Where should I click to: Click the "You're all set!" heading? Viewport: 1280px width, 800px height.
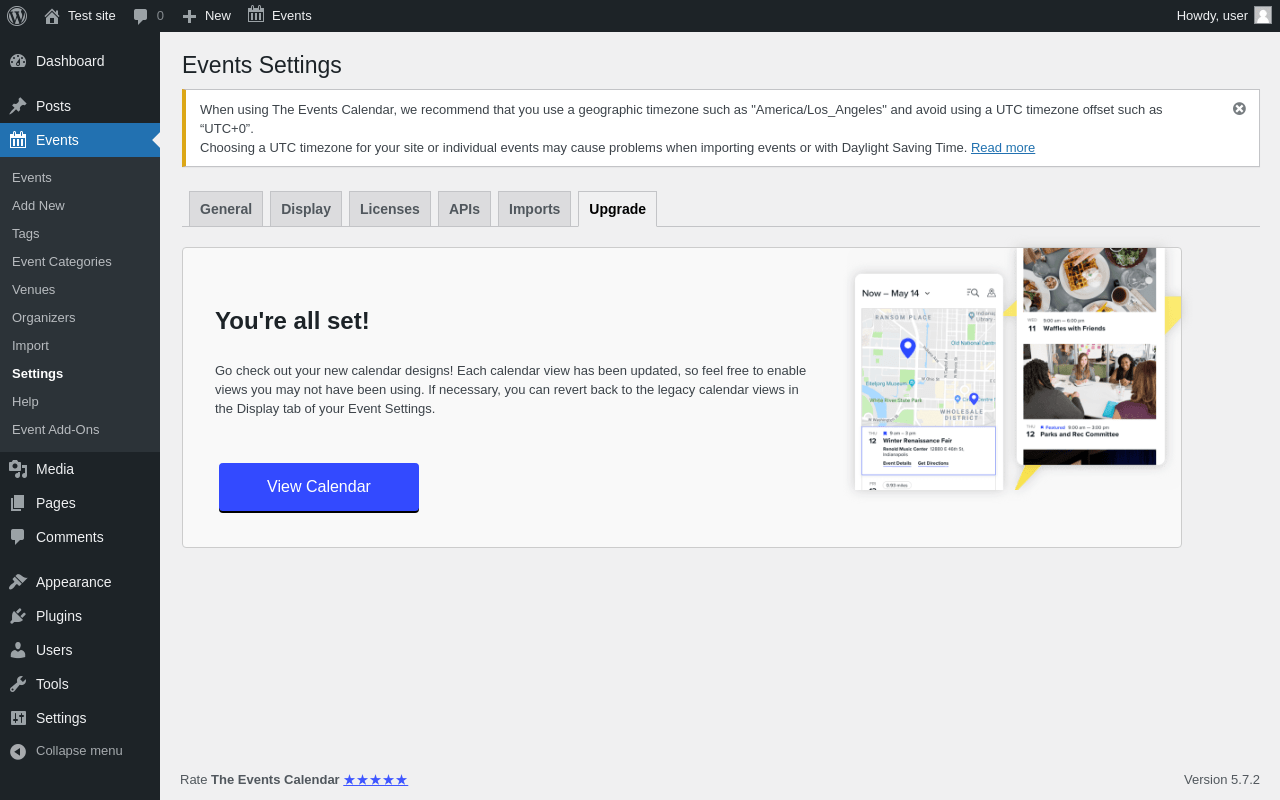pos(292,321)
